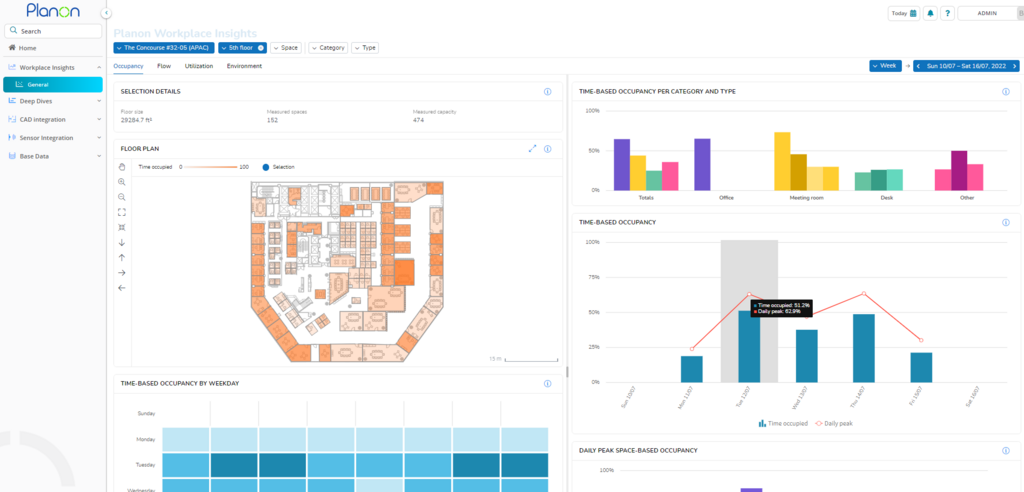Viewport: 1024px width, 492px height.
Task: Fit floor plan to view
Action: tap(121, 212)
